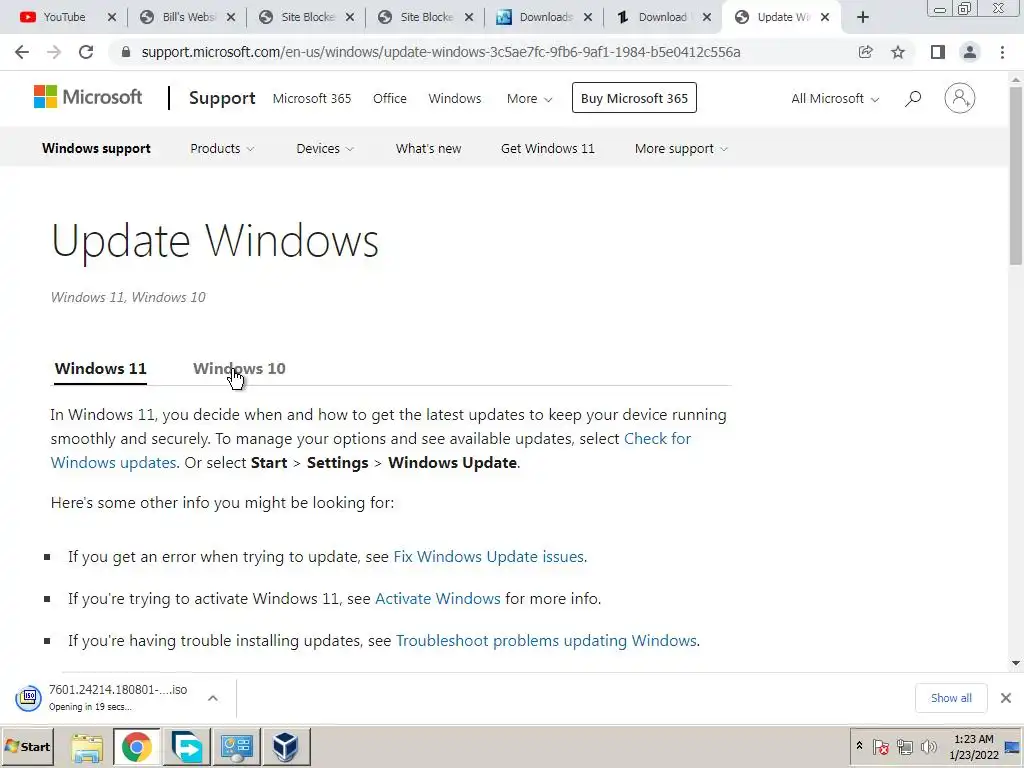Click the network tray icon

point(904,746)
